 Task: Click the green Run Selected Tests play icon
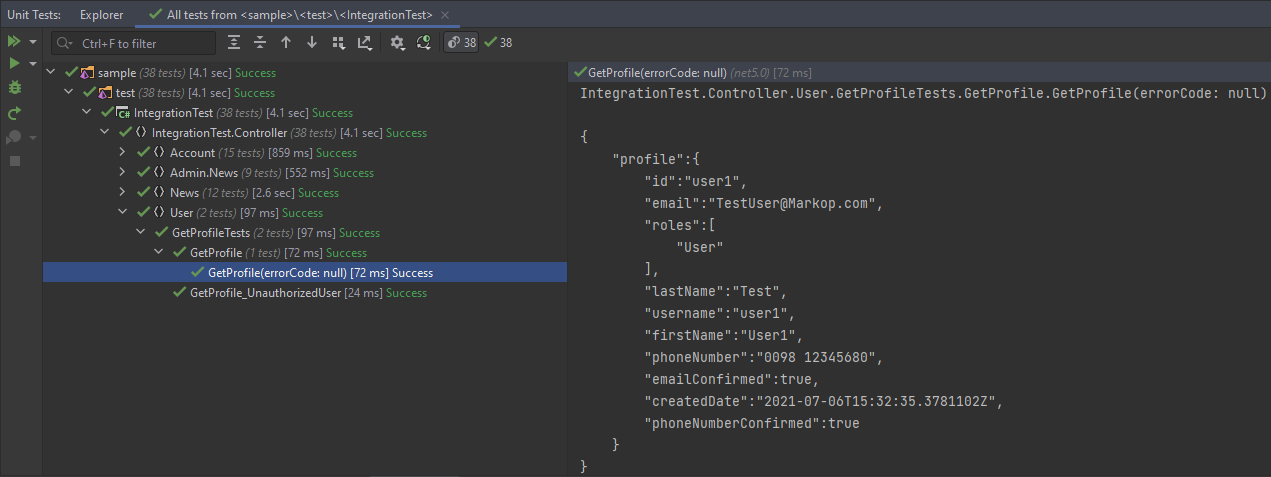[x=14, y=64]
